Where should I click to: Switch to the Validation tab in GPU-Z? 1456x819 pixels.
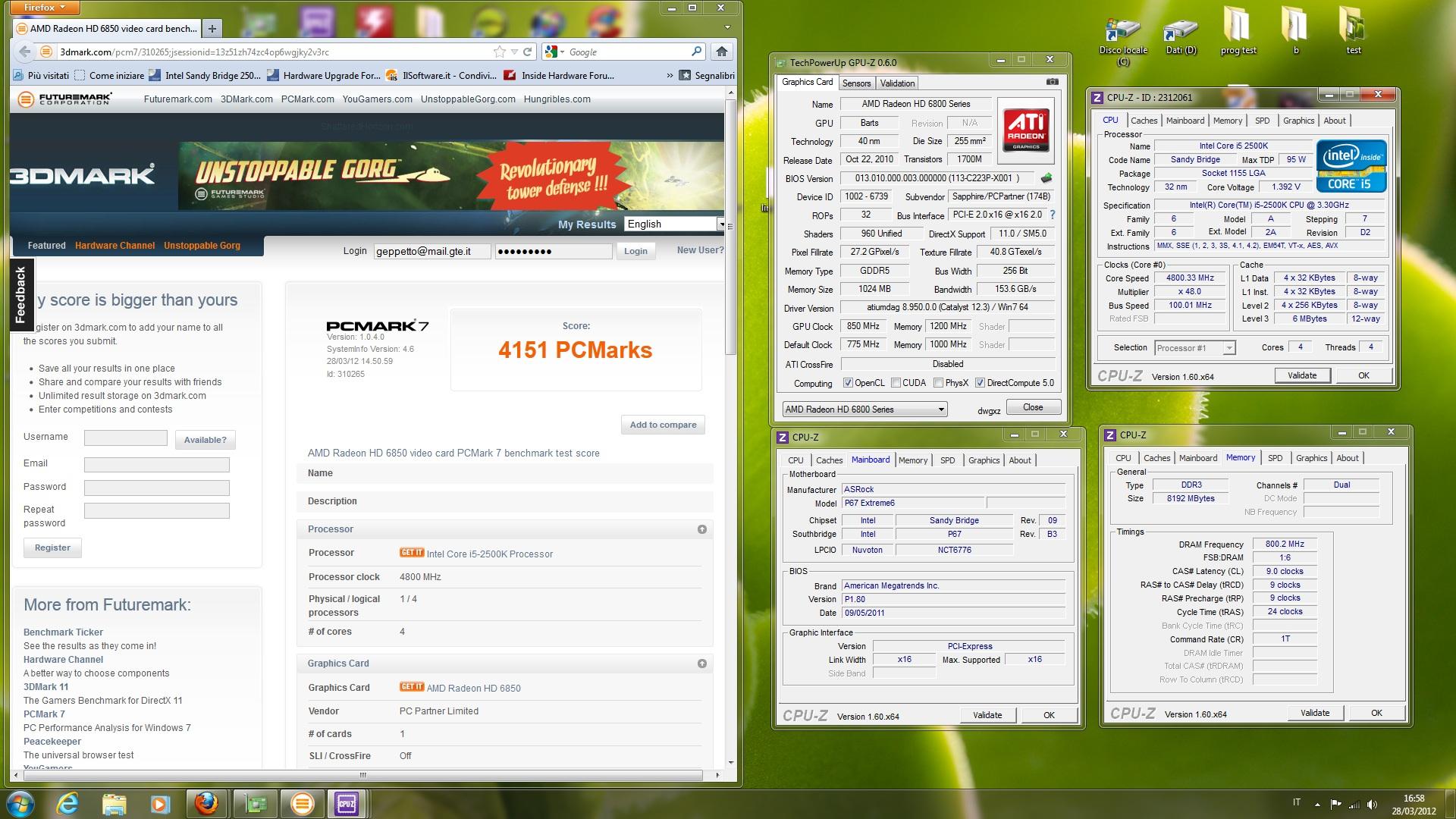click(x=897, y=83)
